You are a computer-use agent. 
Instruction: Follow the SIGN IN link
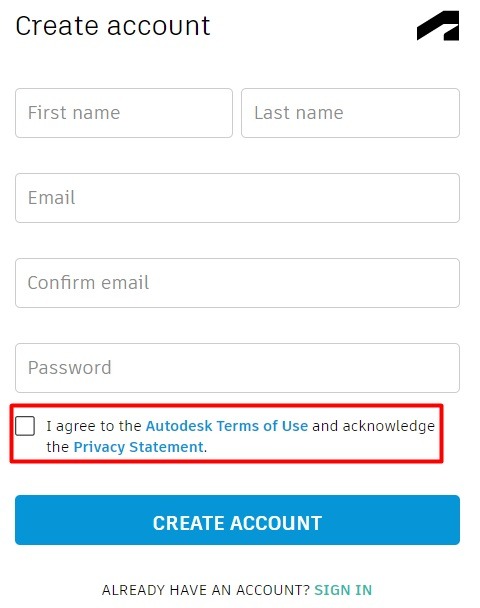pyautogui.click(x=343, y=590)
